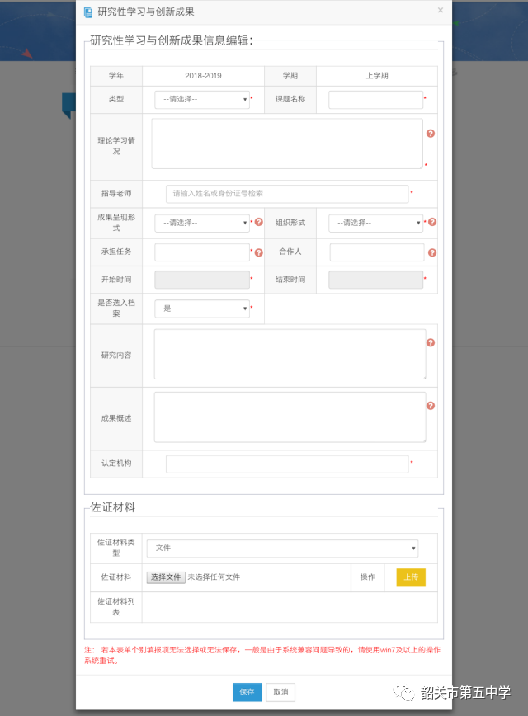528x716 pixels.
Task: Click the help icon next to 成果呈现形式
Action: 259,222
